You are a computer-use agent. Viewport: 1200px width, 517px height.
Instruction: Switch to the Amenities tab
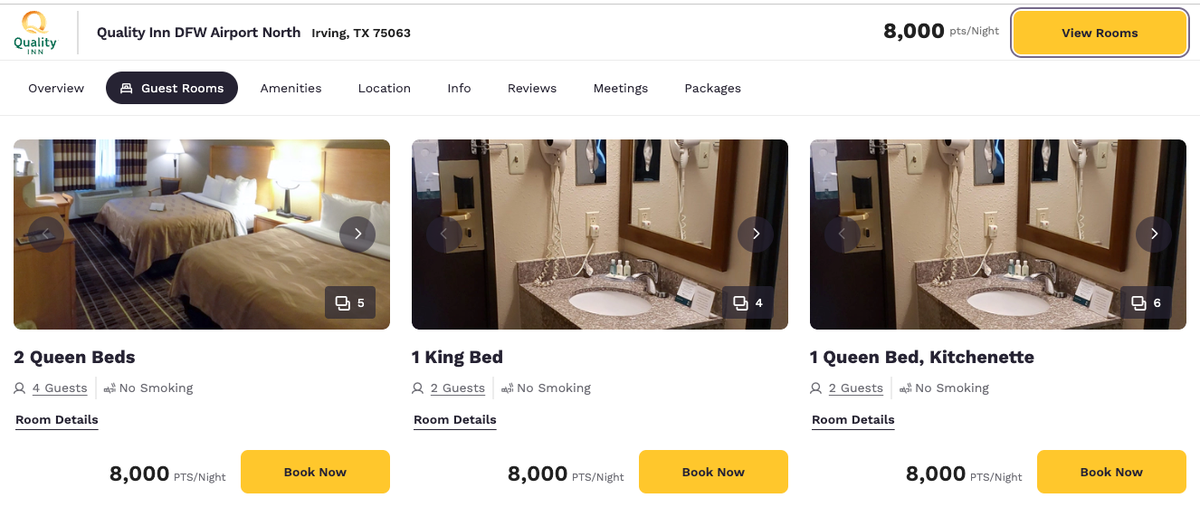tap(291, 88)
